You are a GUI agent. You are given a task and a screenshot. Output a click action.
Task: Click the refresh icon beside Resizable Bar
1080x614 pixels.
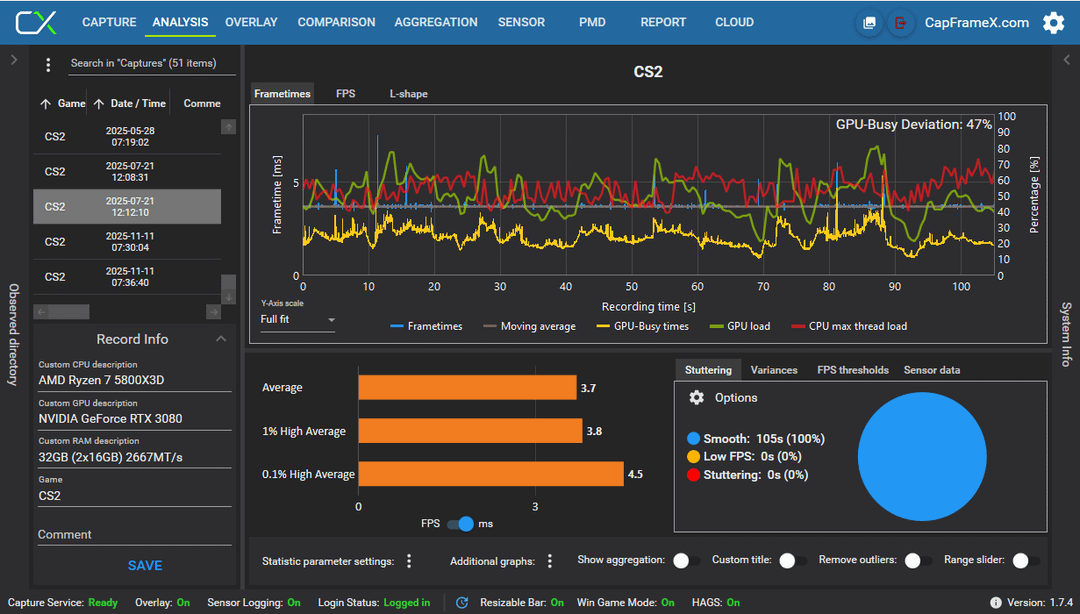point(462,602)
